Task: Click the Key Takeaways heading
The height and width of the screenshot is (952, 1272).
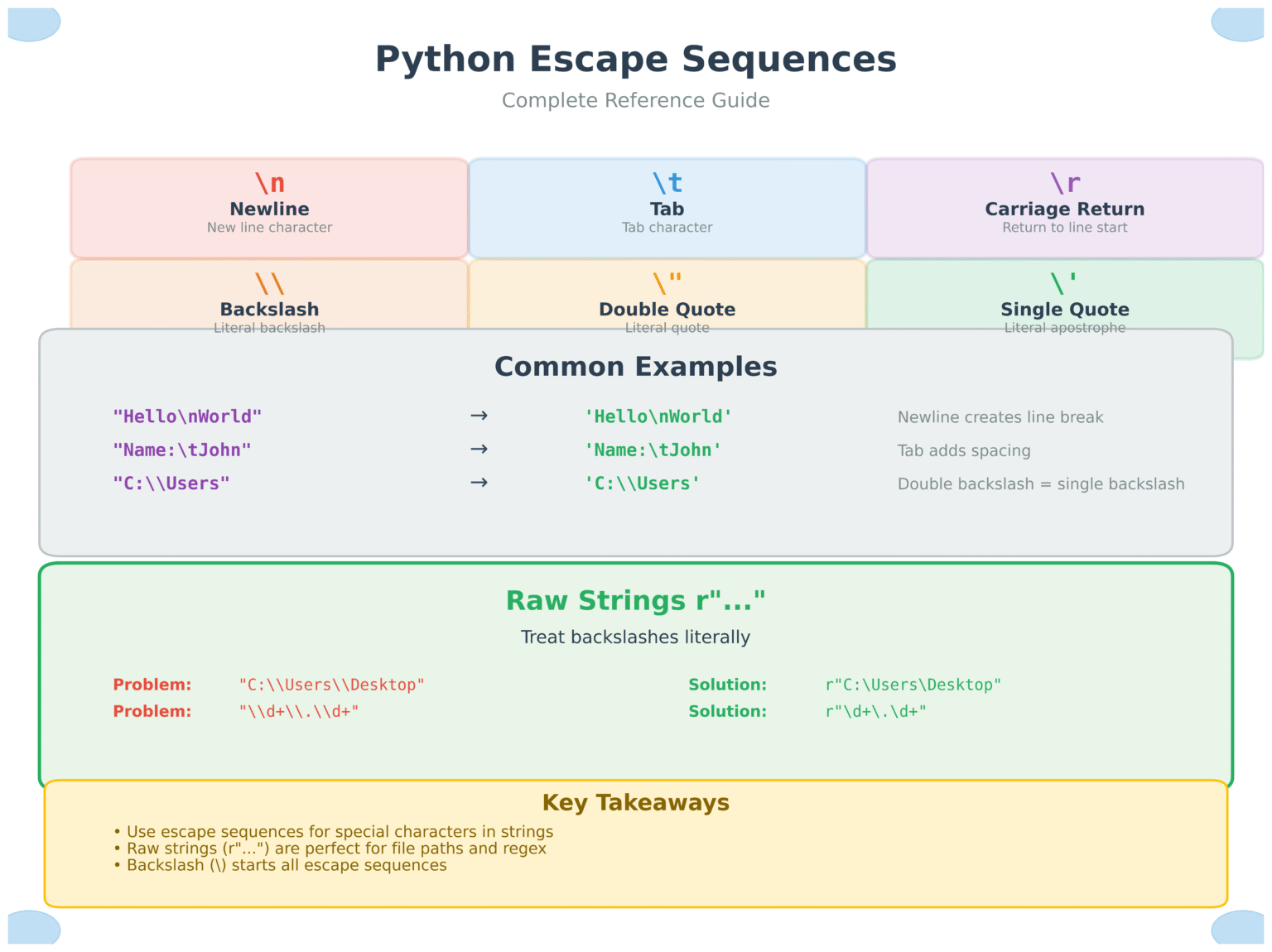Action: 635,803
